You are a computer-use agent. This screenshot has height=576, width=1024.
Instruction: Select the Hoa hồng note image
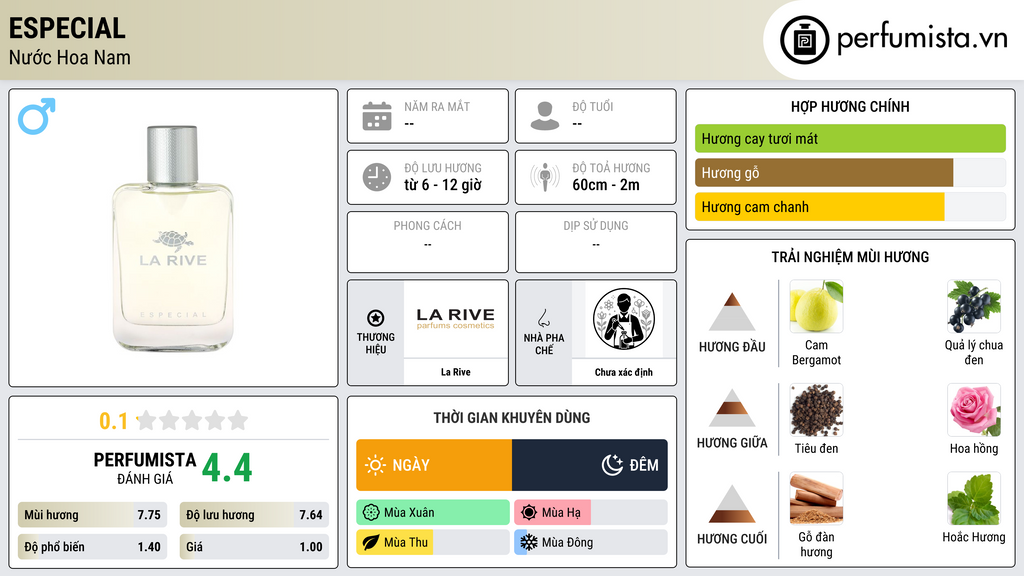point(974,410)
